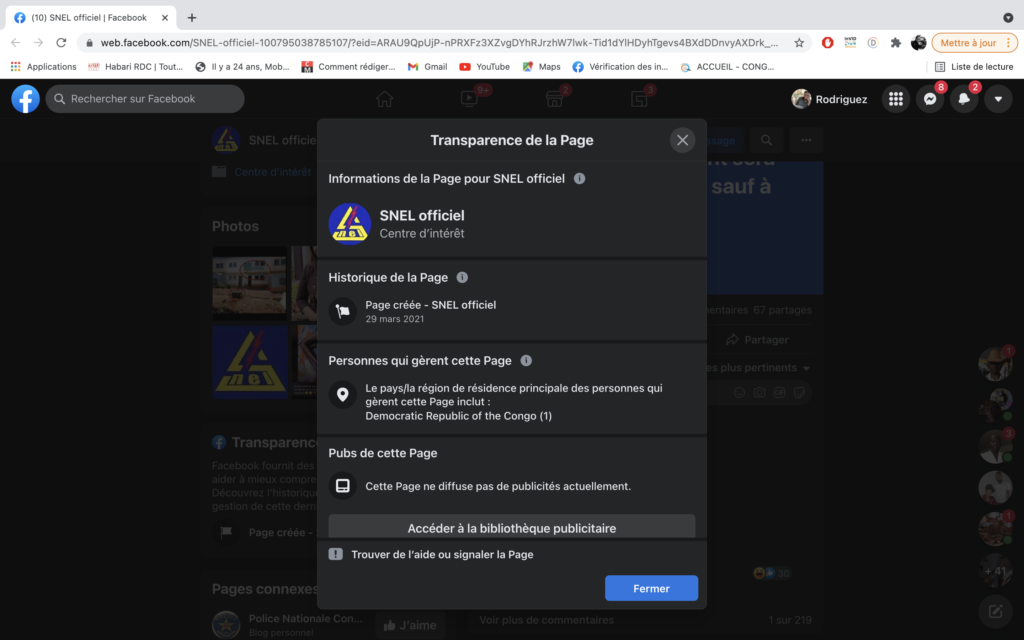Image resolution: width=1024 pixels, height=640 pixels.
Task: Open the Watch video icon
Action: coord(469,99)
